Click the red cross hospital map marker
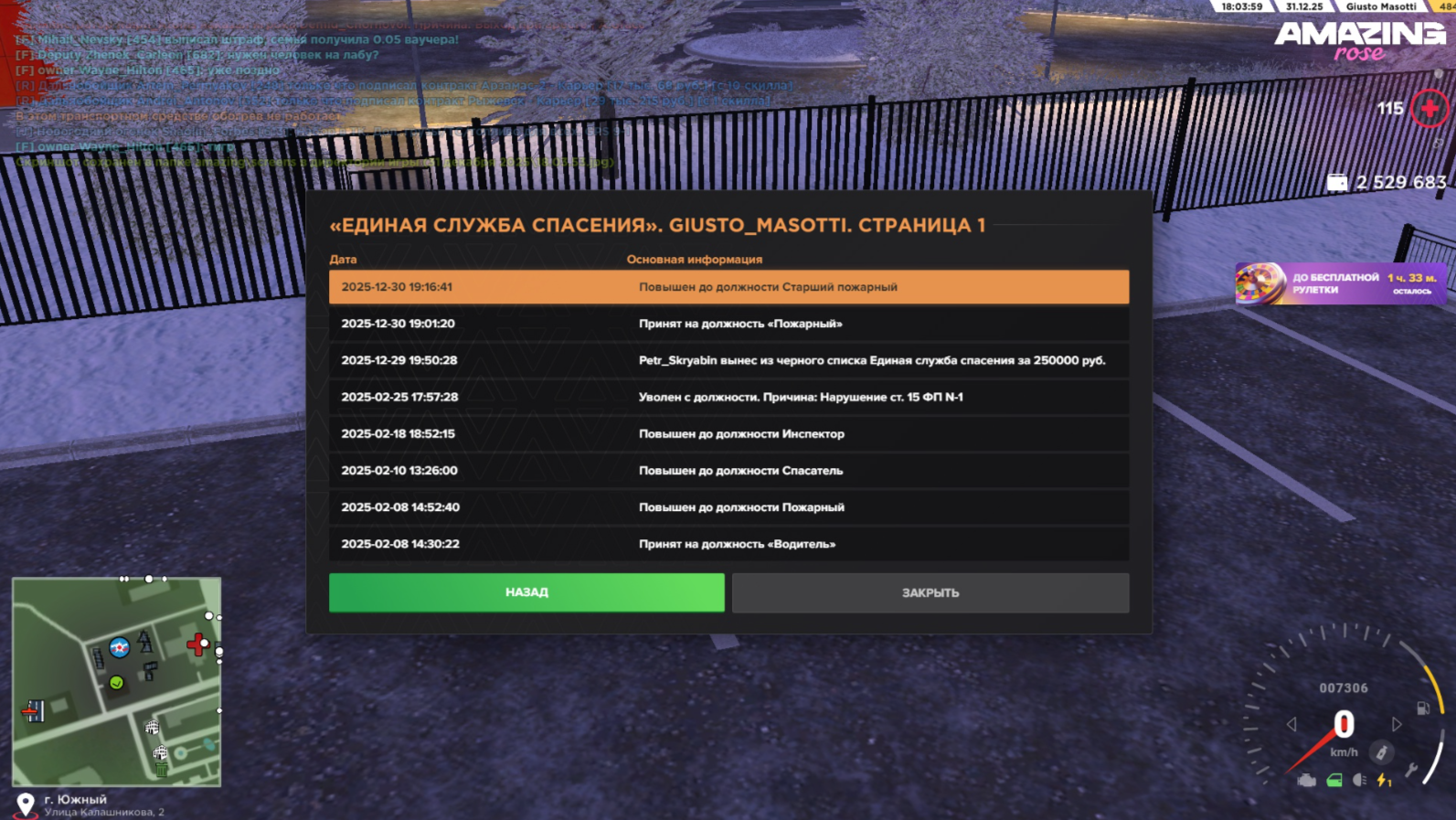This screenshot has height=820, width=1456. pyautogui.click(x=197, y=644)
